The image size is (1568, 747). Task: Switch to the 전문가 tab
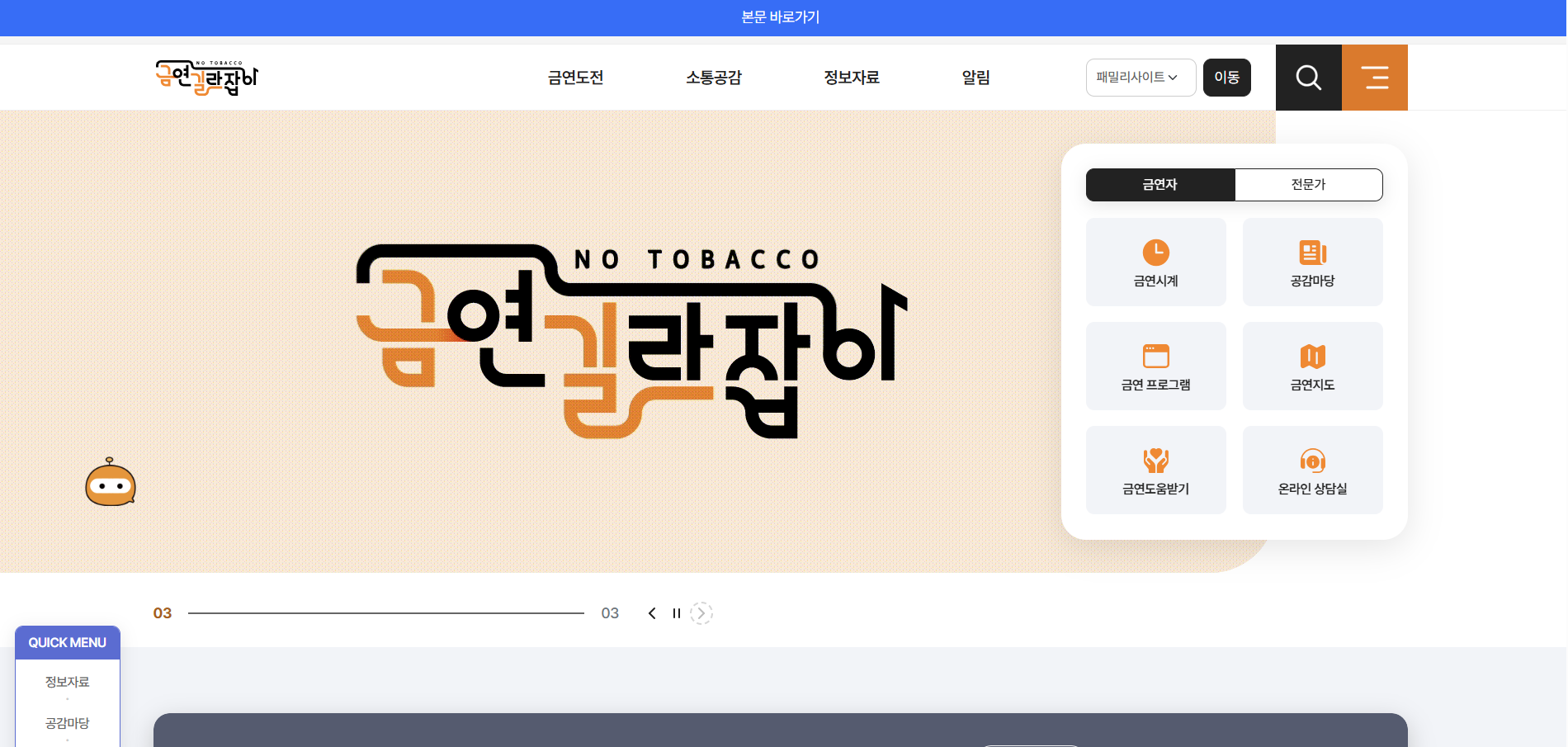pyautogui.click(x=1309, y=185)
